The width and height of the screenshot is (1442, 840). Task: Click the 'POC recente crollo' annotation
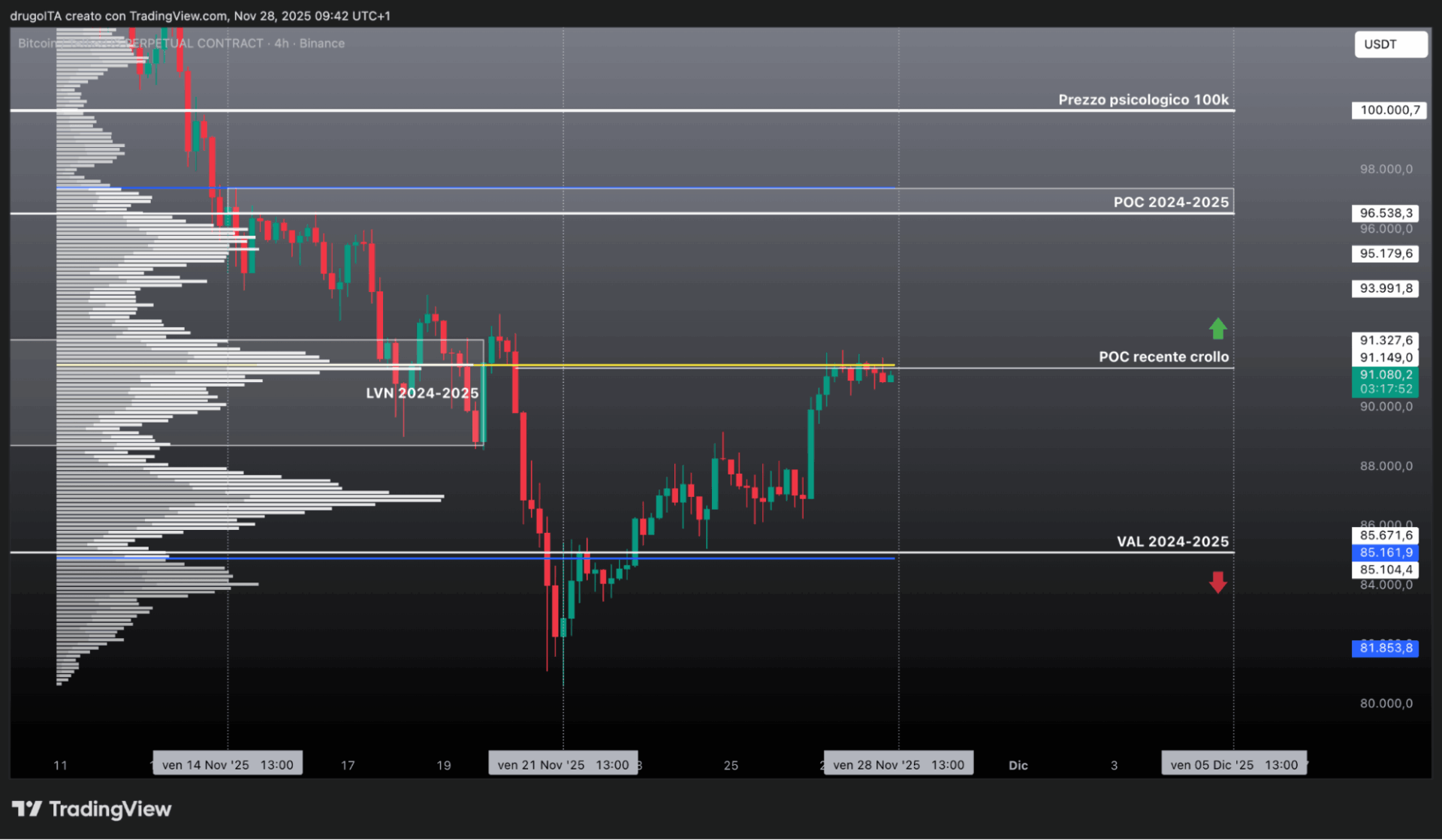pyautogui.click(x=1163, y=357)
